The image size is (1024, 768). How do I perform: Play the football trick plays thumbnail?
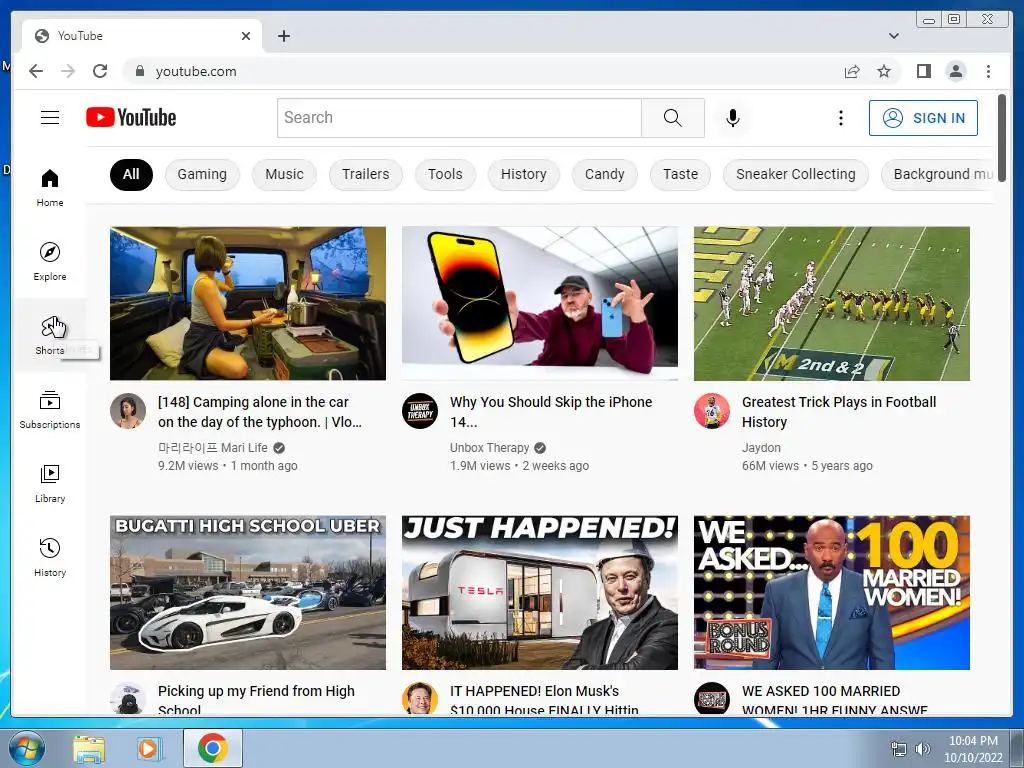tap(831, 303)
